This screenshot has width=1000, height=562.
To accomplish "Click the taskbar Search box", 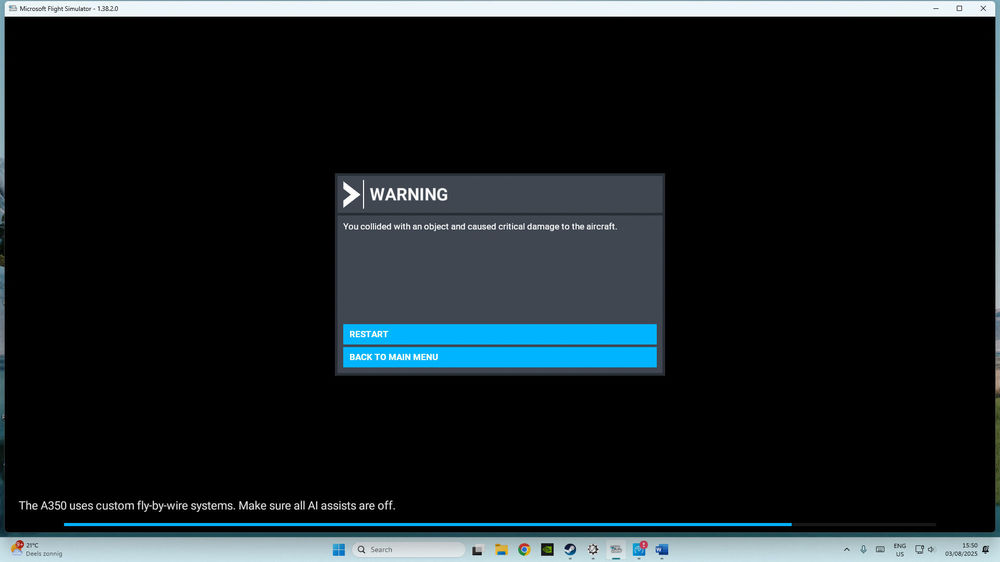I will click(408, 549).
